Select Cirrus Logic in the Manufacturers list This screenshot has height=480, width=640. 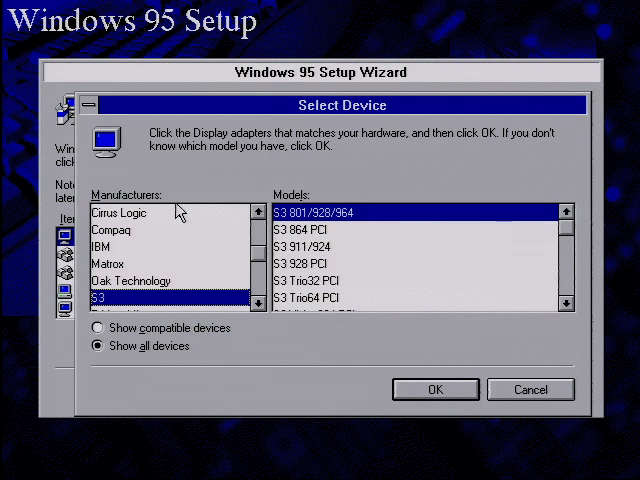point(170,213)
